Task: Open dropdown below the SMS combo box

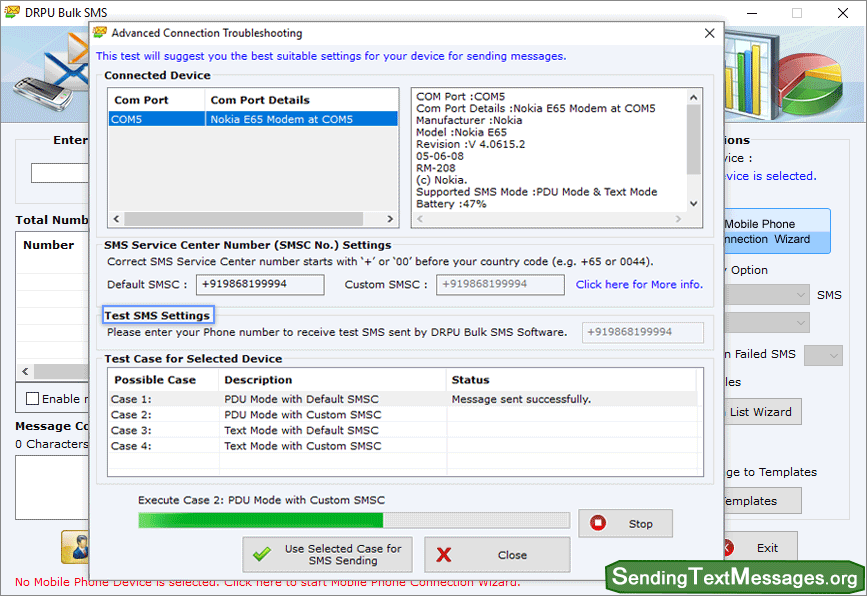Action: 801,322
